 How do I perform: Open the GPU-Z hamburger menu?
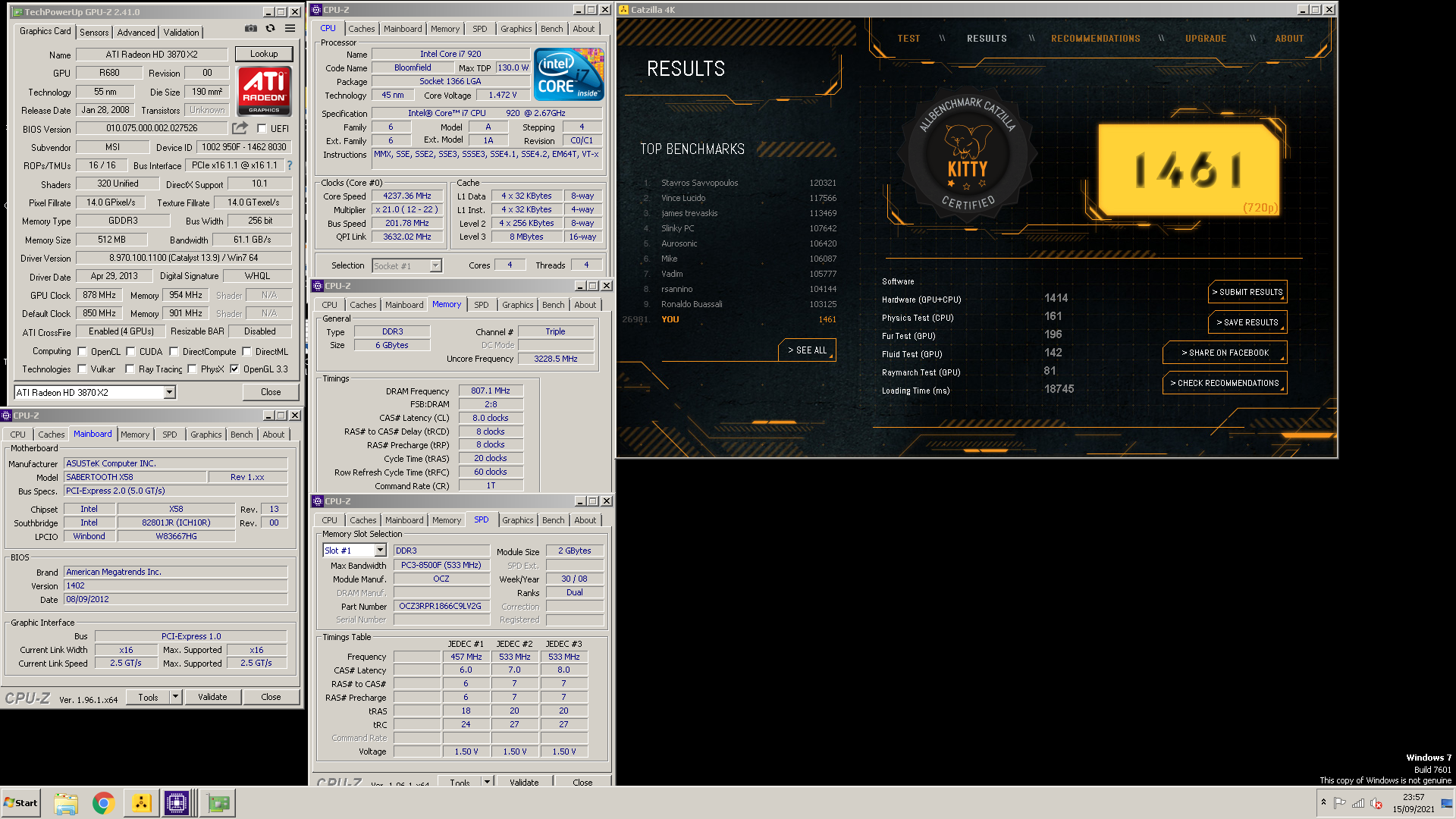pos(290,29)
